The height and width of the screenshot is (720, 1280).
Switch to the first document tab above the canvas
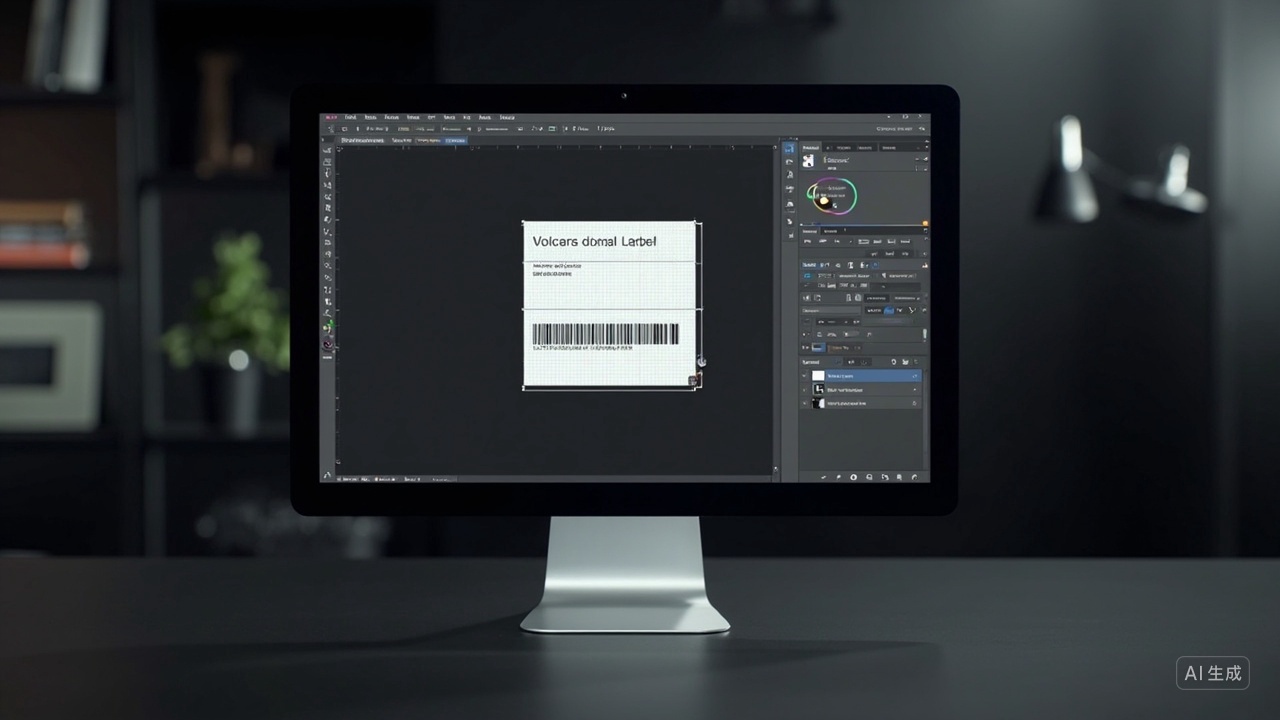[362, 140]
